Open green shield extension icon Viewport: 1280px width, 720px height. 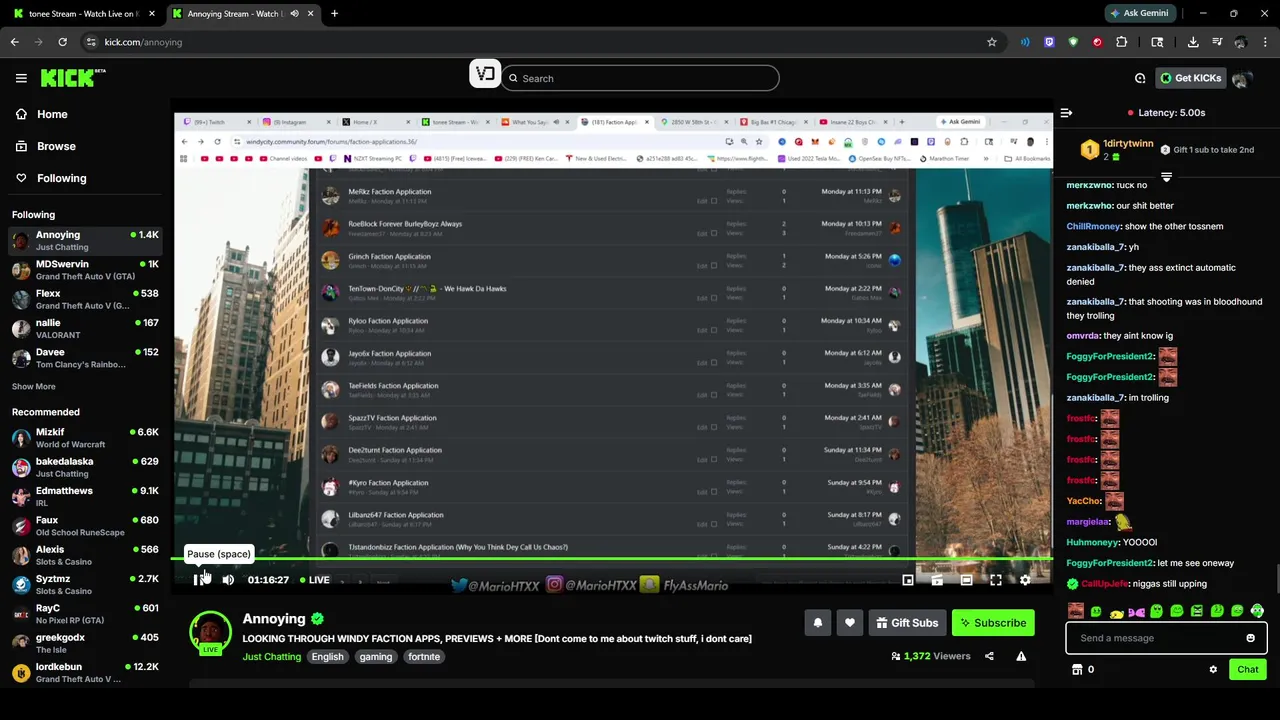[1073, 42]
